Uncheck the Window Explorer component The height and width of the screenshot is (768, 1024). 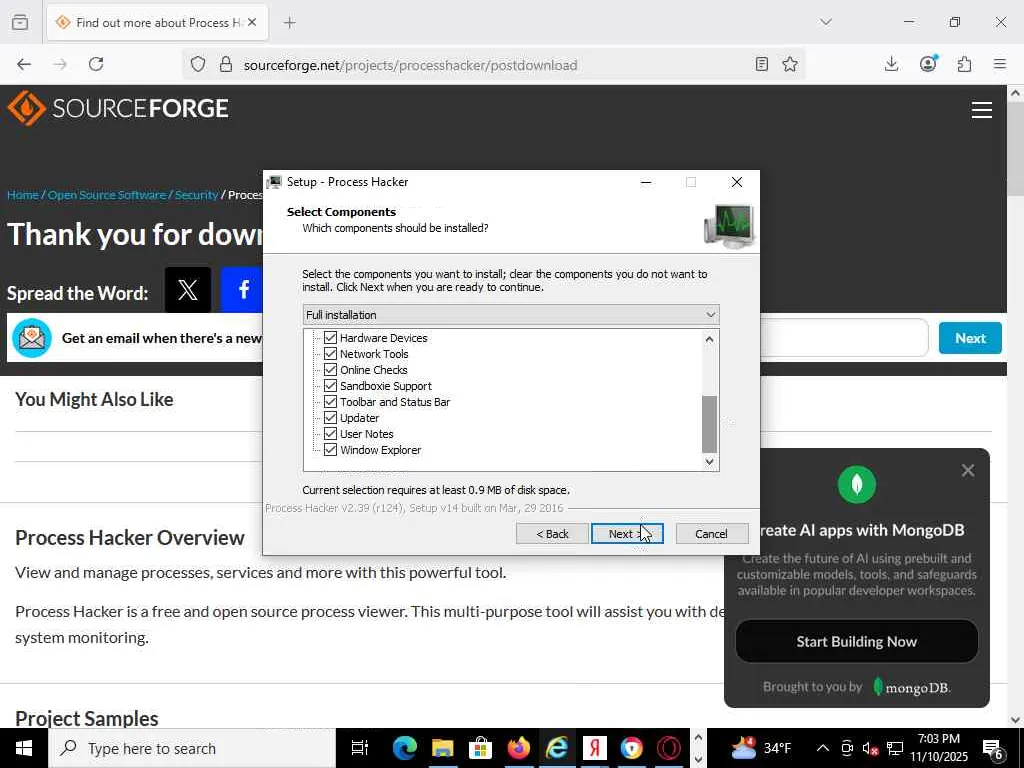[330, 450]
